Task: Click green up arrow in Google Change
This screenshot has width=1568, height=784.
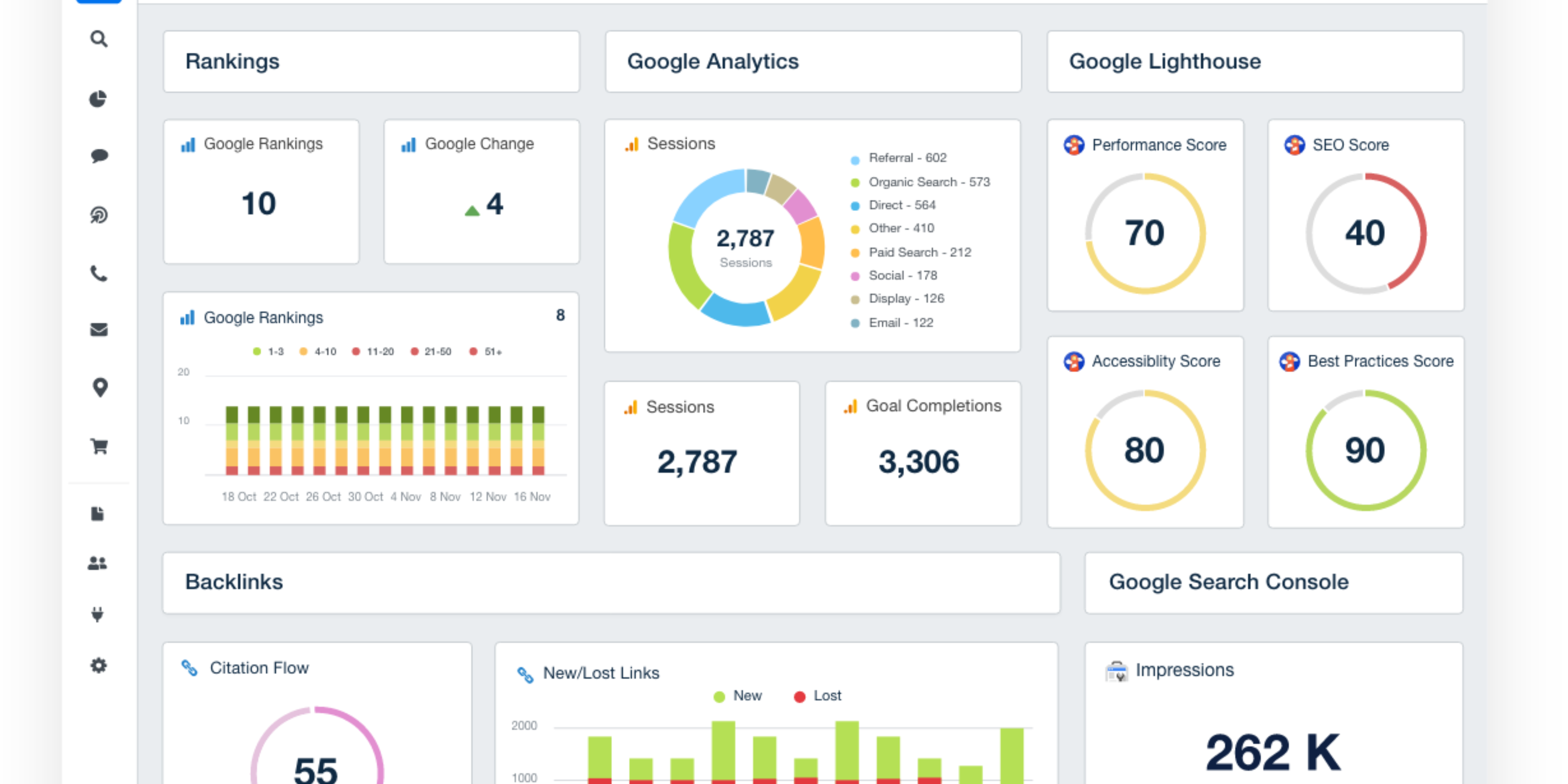Action: [472, 211]
